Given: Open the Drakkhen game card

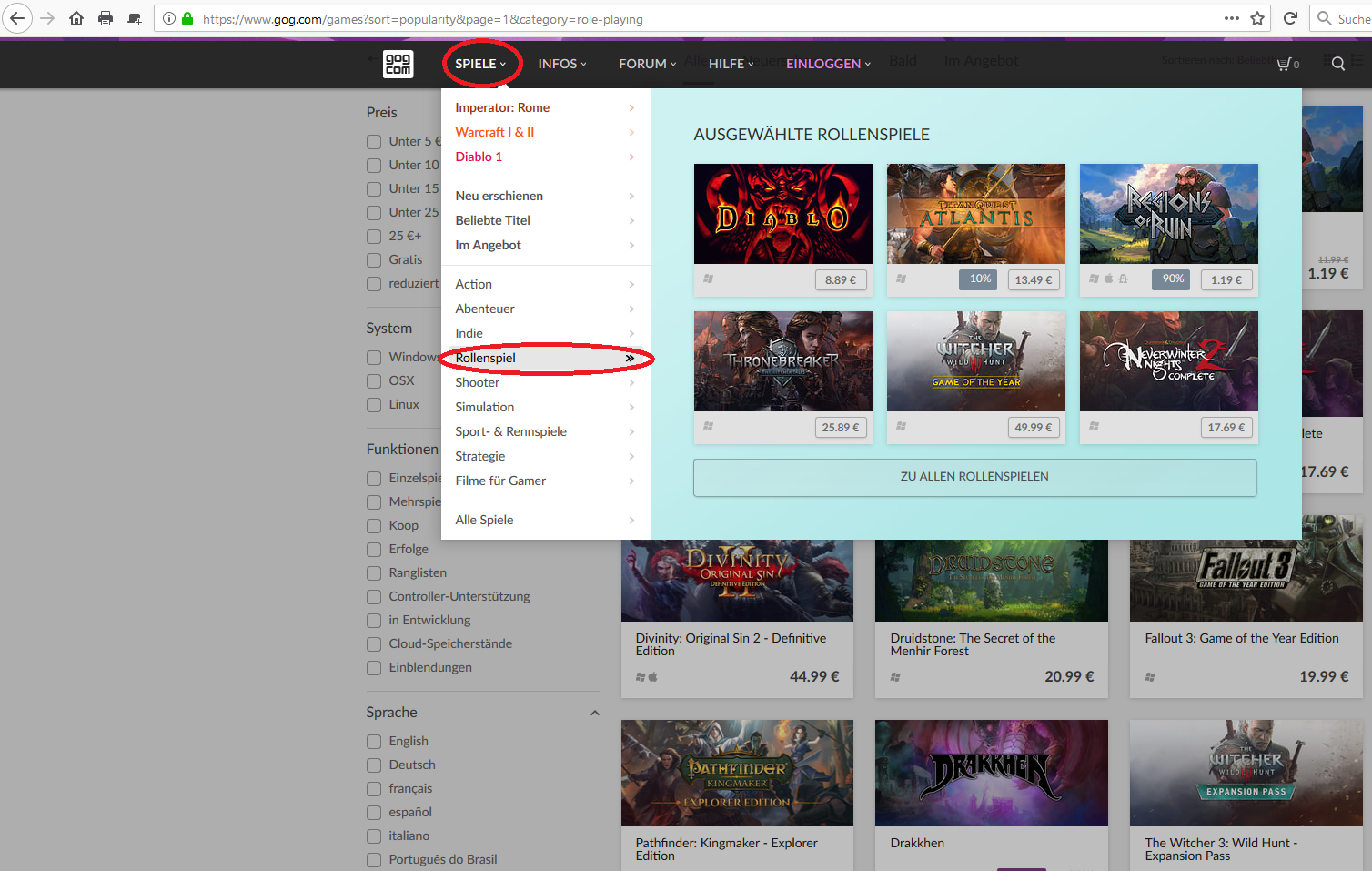Looking at the screenshot, I should click(x=992, y=794).
